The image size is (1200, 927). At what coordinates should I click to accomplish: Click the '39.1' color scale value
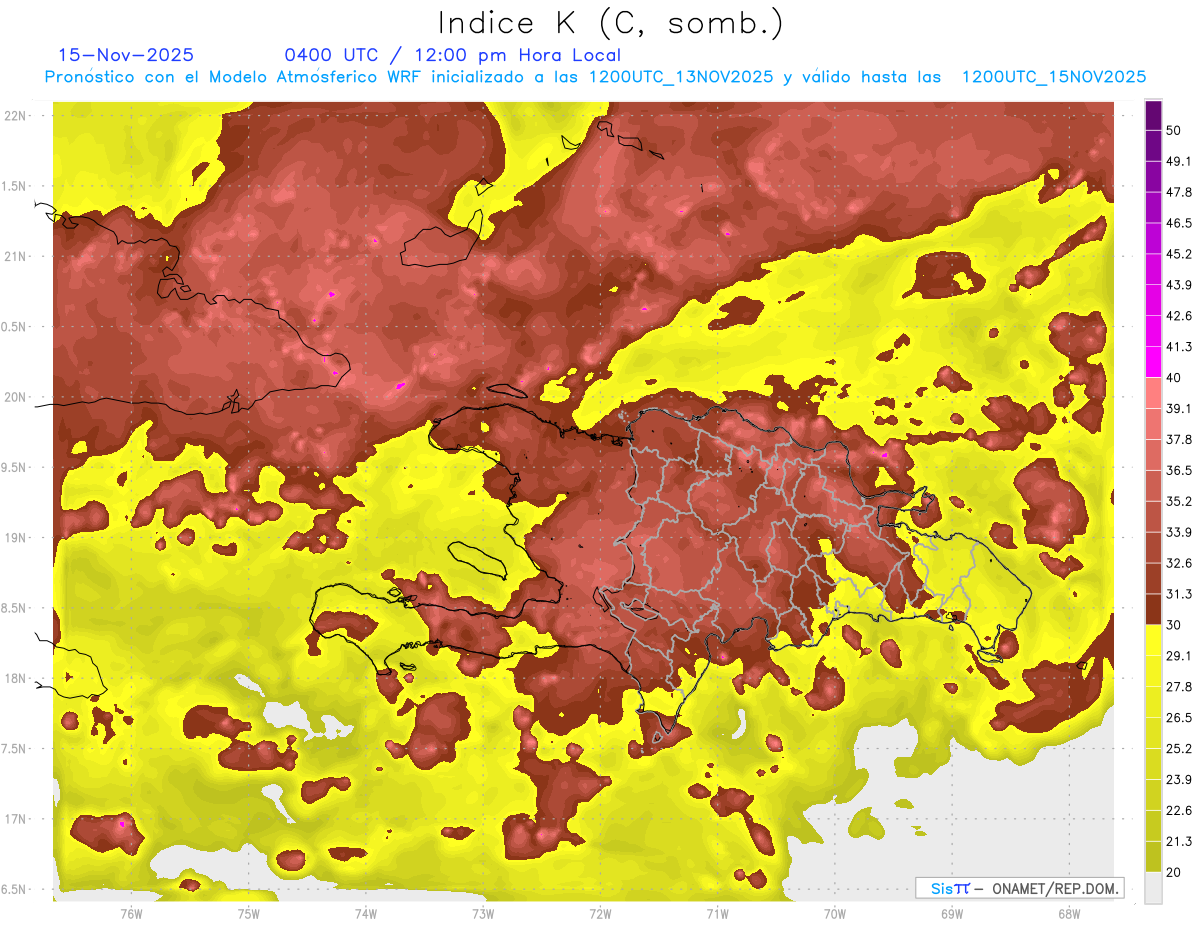coord(1179,409)
